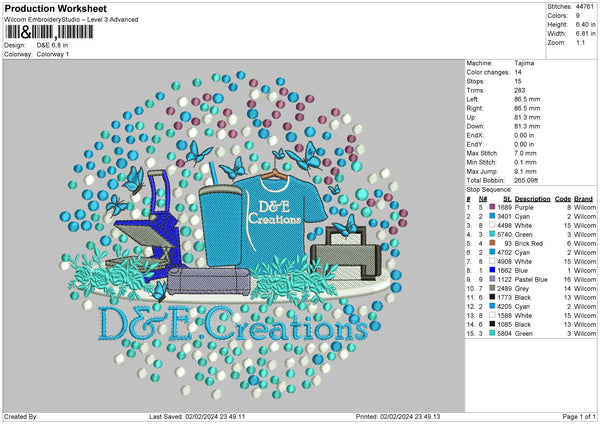The height and width of the screenshot is (424, 600).
Task: Click the 'Production Worksheet' title
Action: 55,8
